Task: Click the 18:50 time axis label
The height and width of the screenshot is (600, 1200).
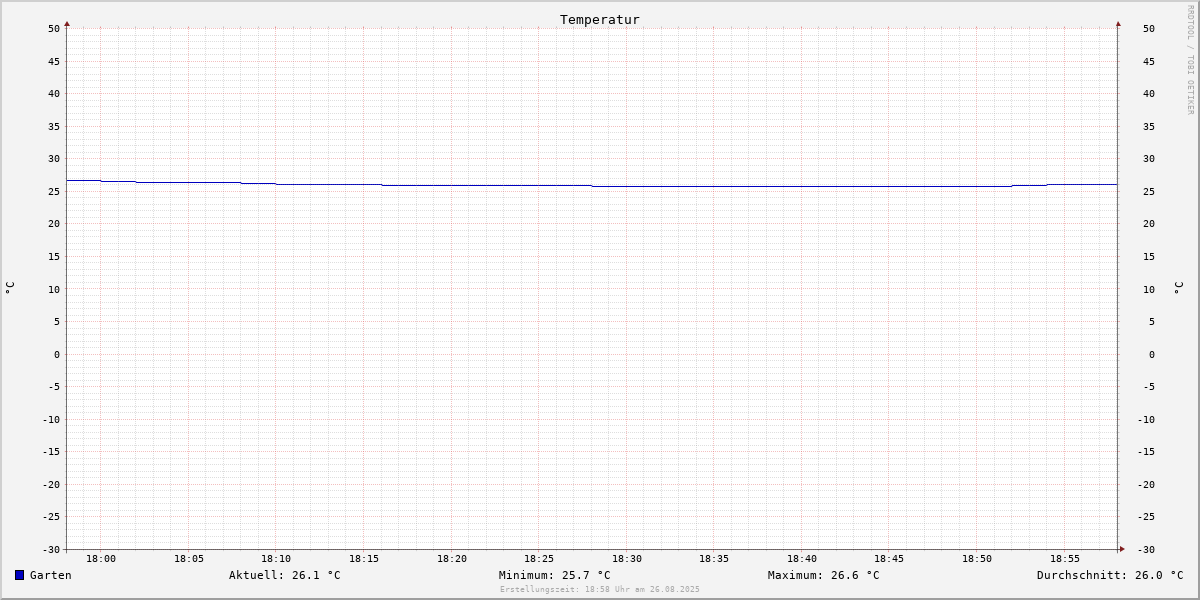Action: 977,559
